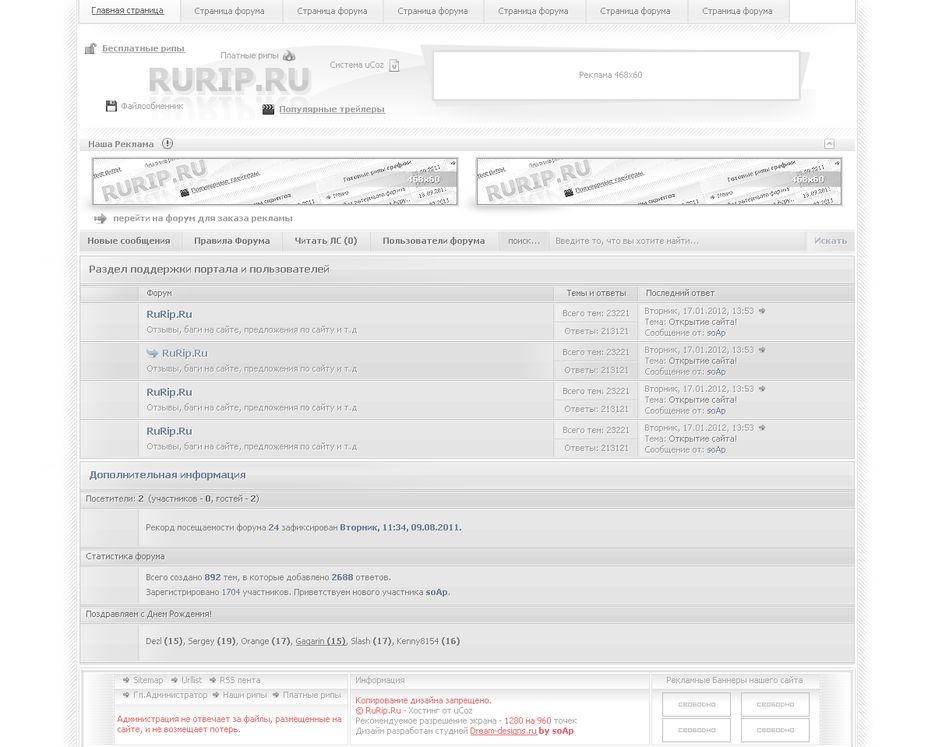
Task: Open the footer Платные рипы link
Action: (x=312, y=695)
